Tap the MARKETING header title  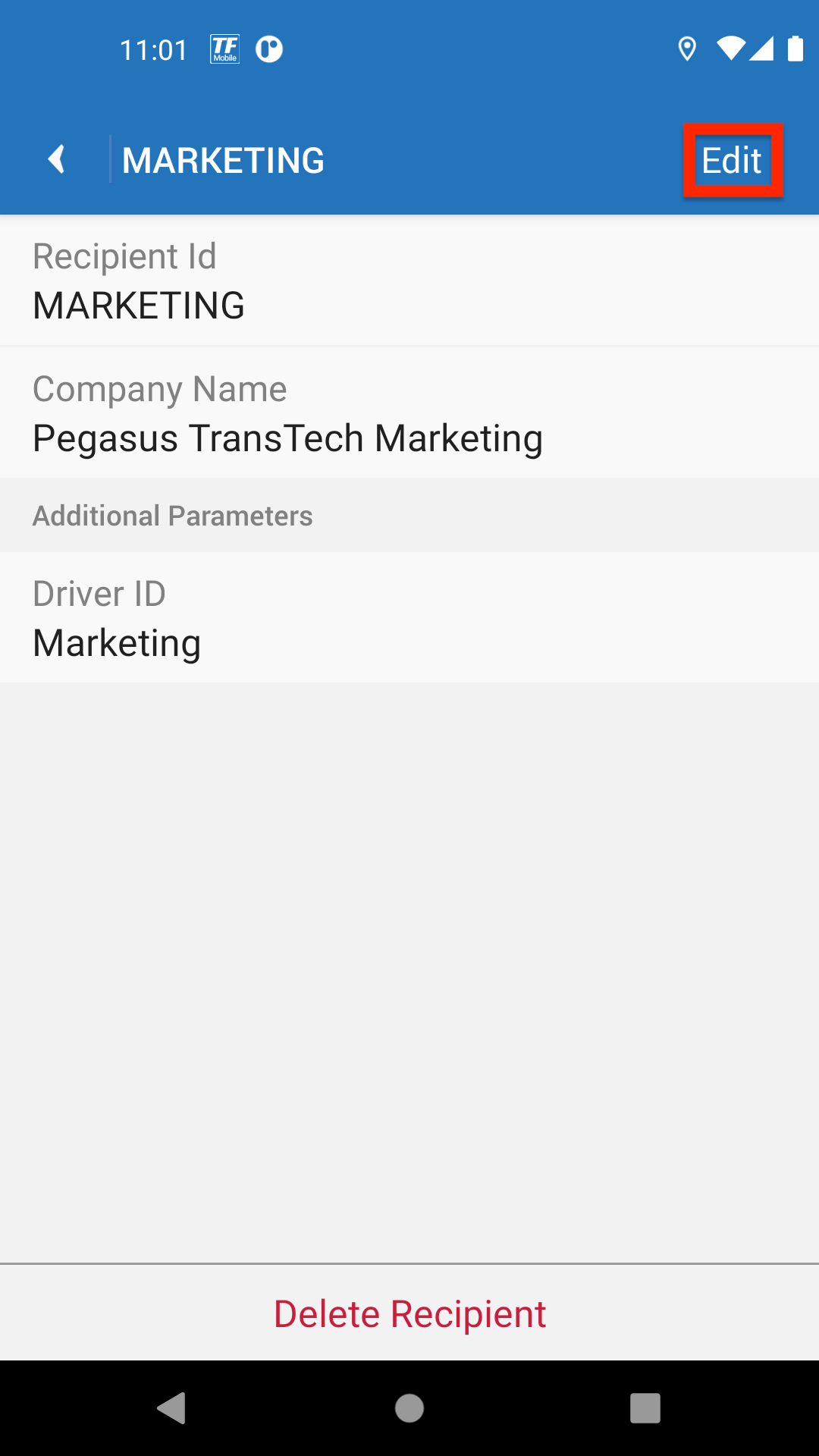click(223, 161)
